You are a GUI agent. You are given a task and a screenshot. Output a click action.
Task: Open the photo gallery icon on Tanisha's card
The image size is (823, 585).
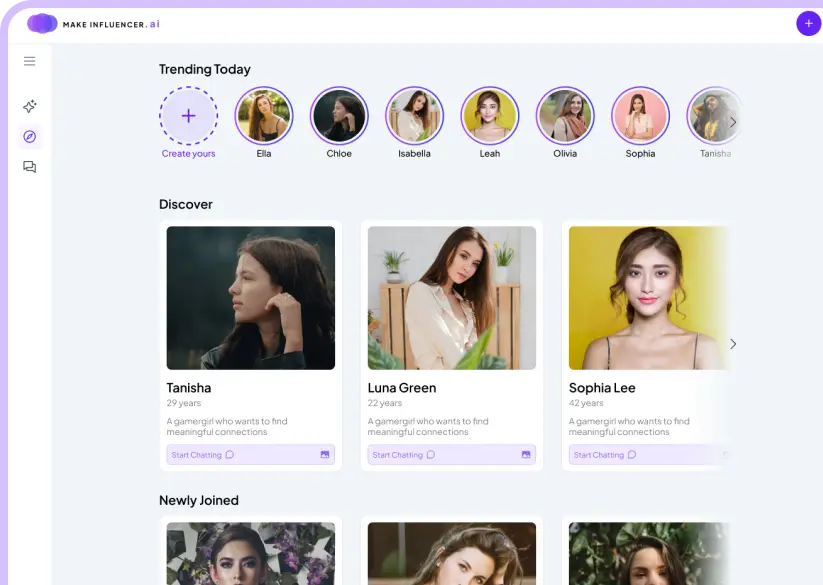(326, 454)
